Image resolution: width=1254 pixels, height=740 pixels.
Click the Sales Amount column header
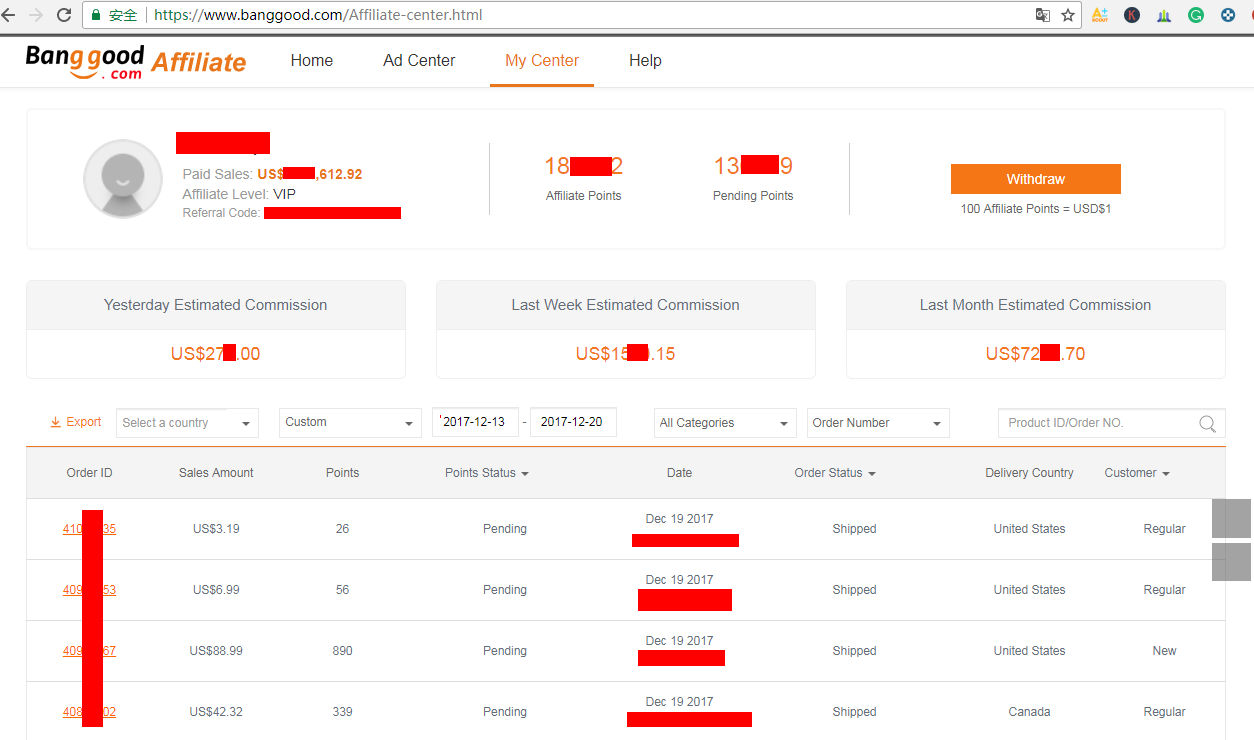216,473
